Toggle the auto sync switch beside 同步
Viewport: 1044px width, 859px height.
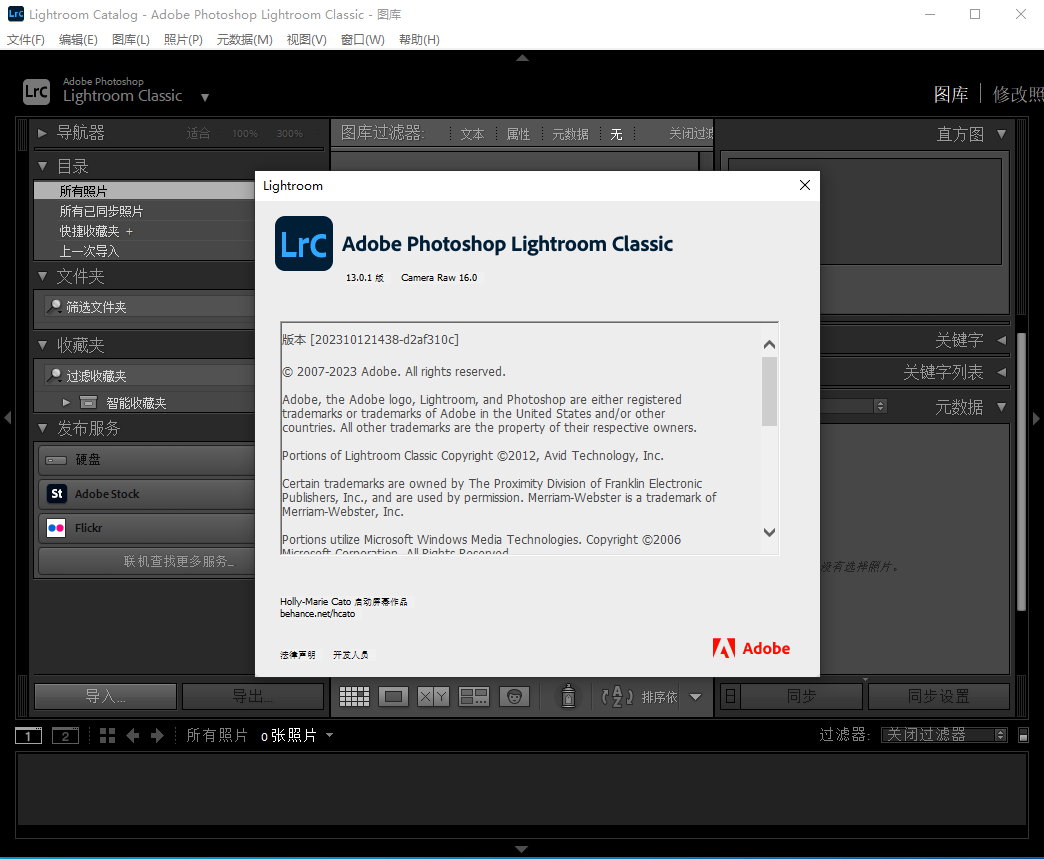(730, 697)
